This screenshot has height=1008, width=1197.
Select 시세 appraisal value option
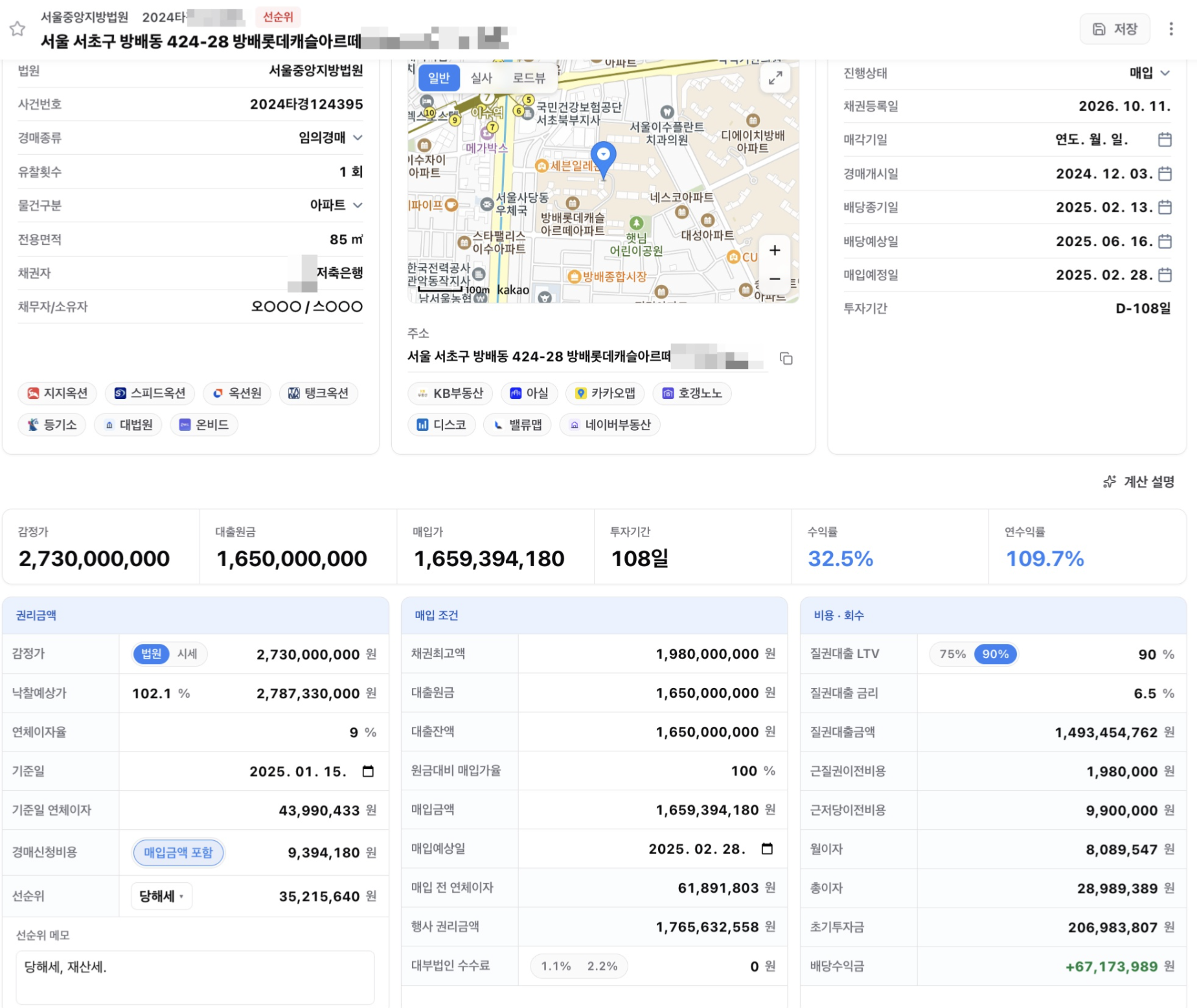click(x=188, y=654)
